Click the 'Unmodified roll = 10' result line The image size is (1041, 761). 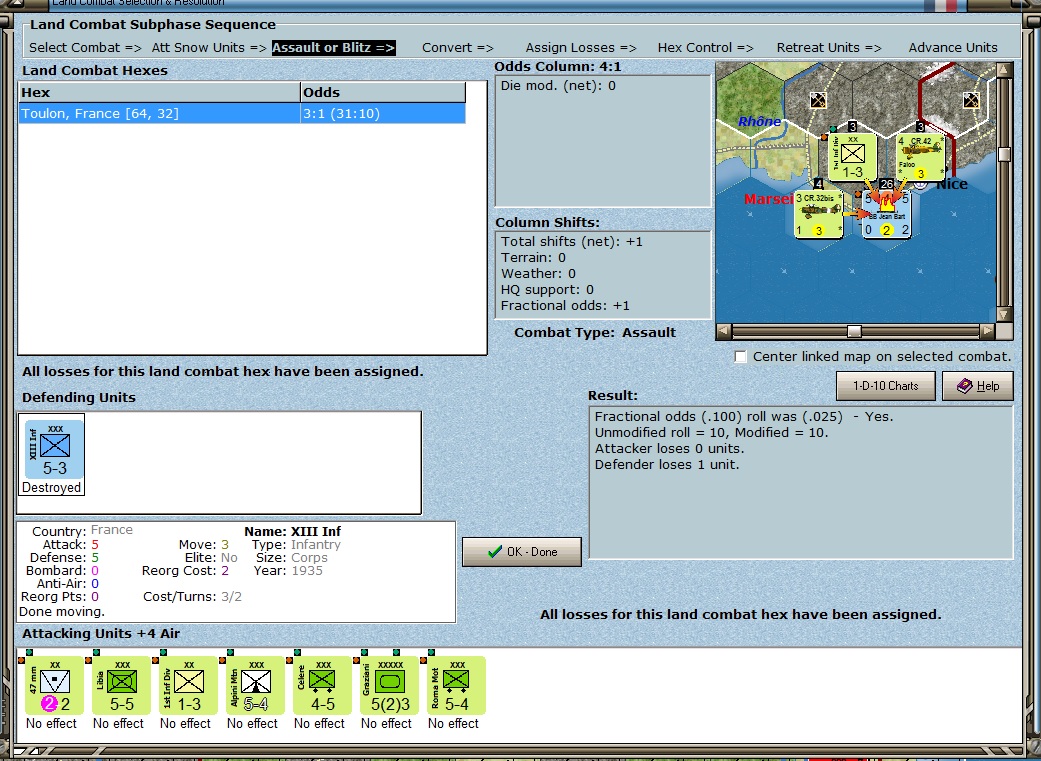(x=711, y=433)
